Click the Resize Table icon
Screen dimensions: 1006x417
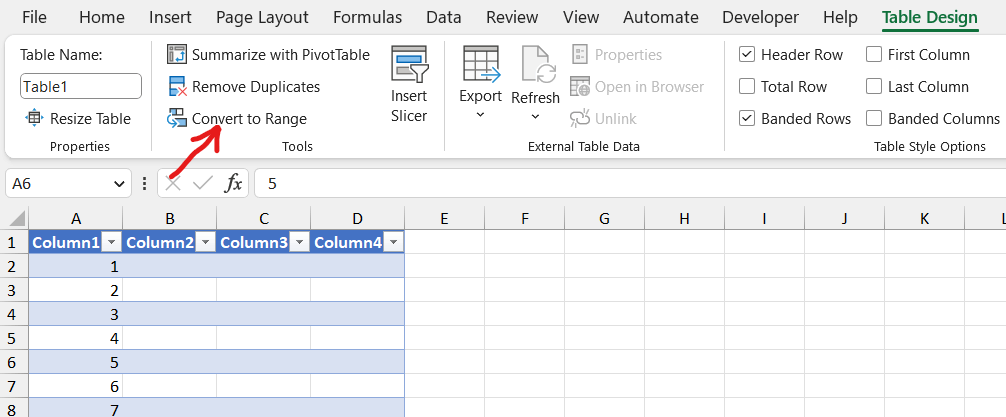click(x=34, y=119)
